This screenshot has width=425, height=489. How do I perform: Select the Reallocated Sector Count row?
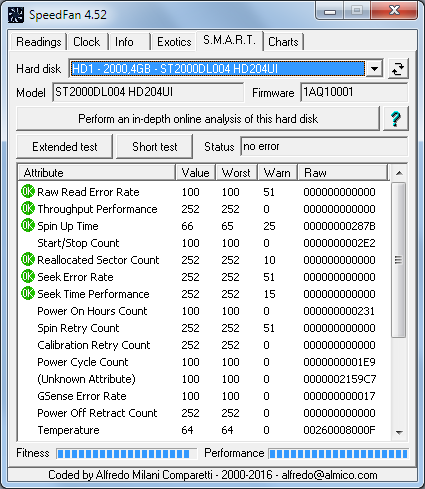tap(204, 260)
